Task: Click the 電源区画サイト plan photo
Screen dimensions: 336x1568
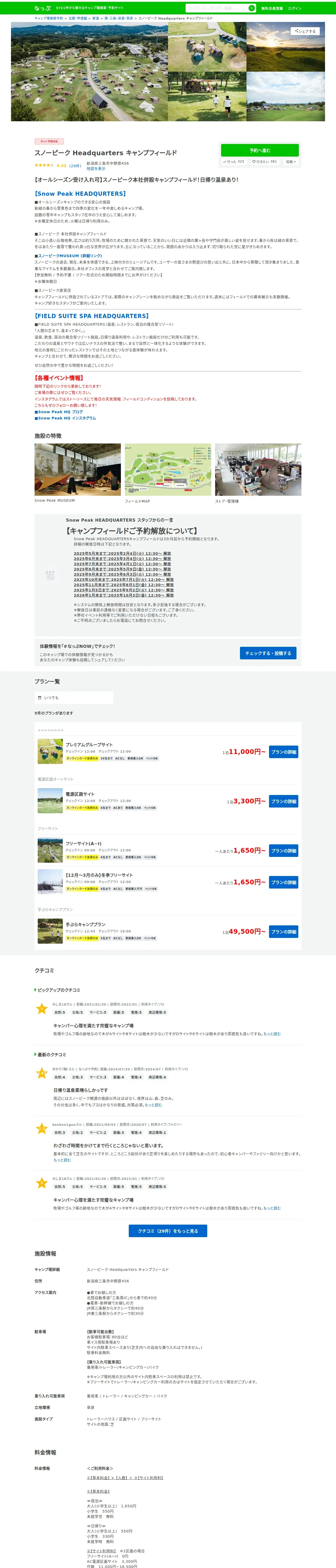Action: click(x=50, y=801)
